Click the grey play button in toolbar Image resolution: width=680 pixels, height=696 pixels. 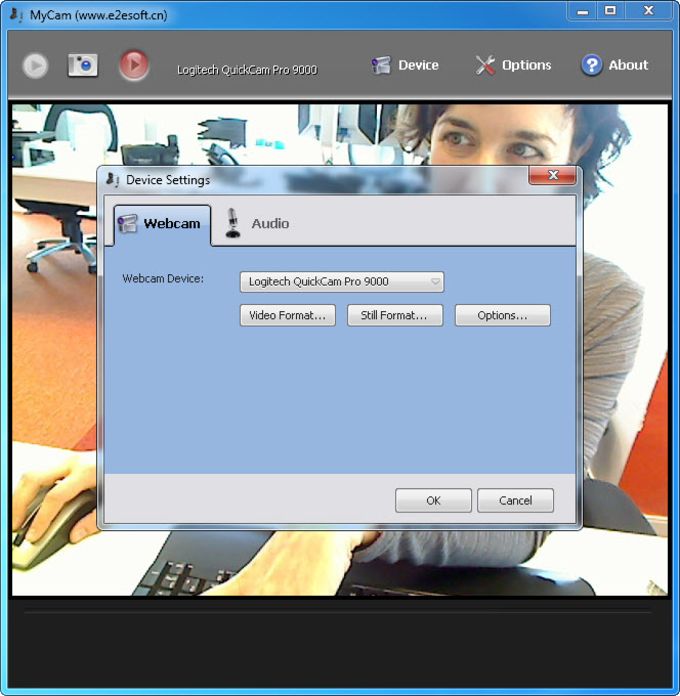pos(35,66)
